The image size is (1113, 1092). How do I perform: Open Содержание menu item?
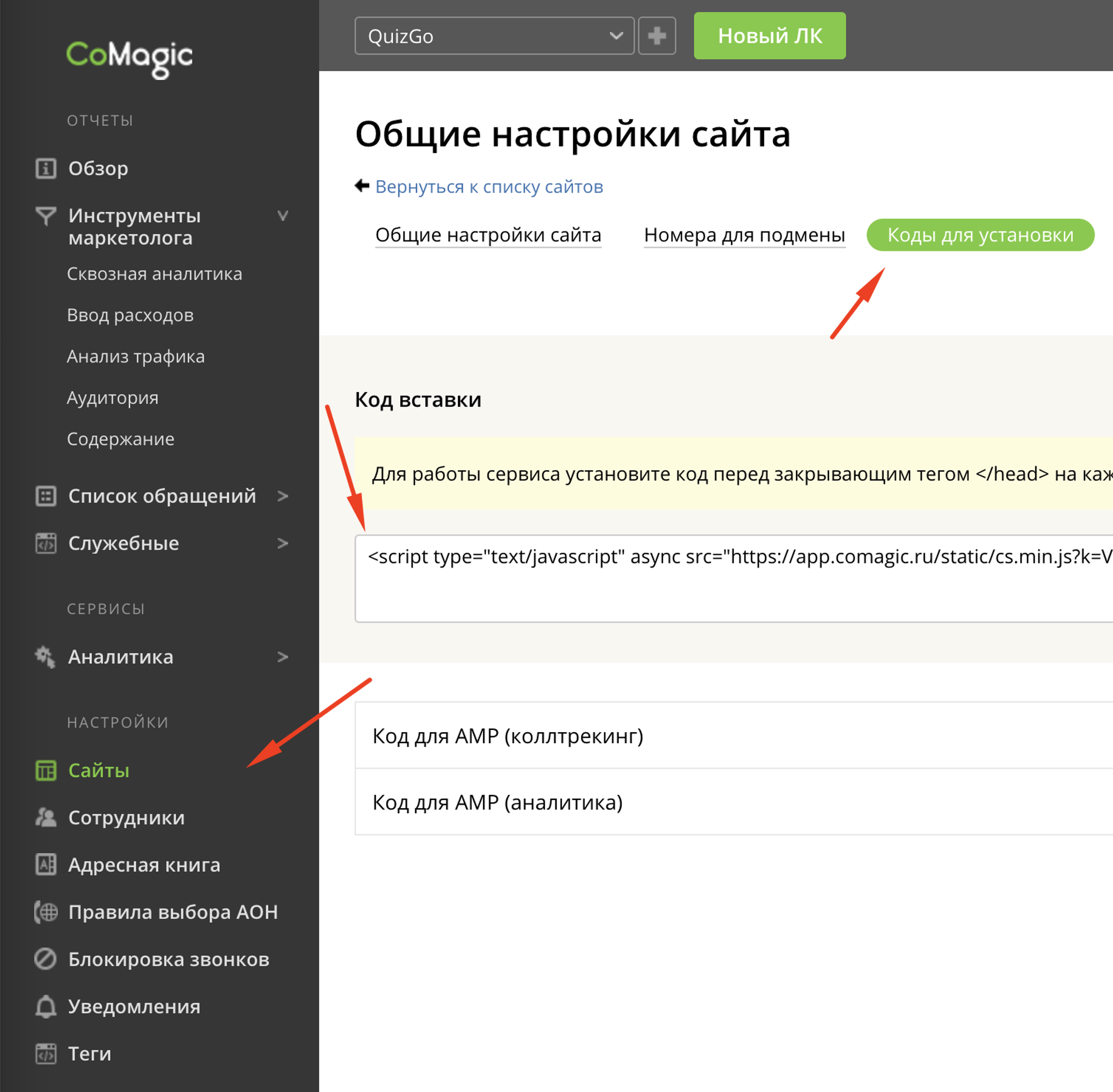tap(120, 439)
